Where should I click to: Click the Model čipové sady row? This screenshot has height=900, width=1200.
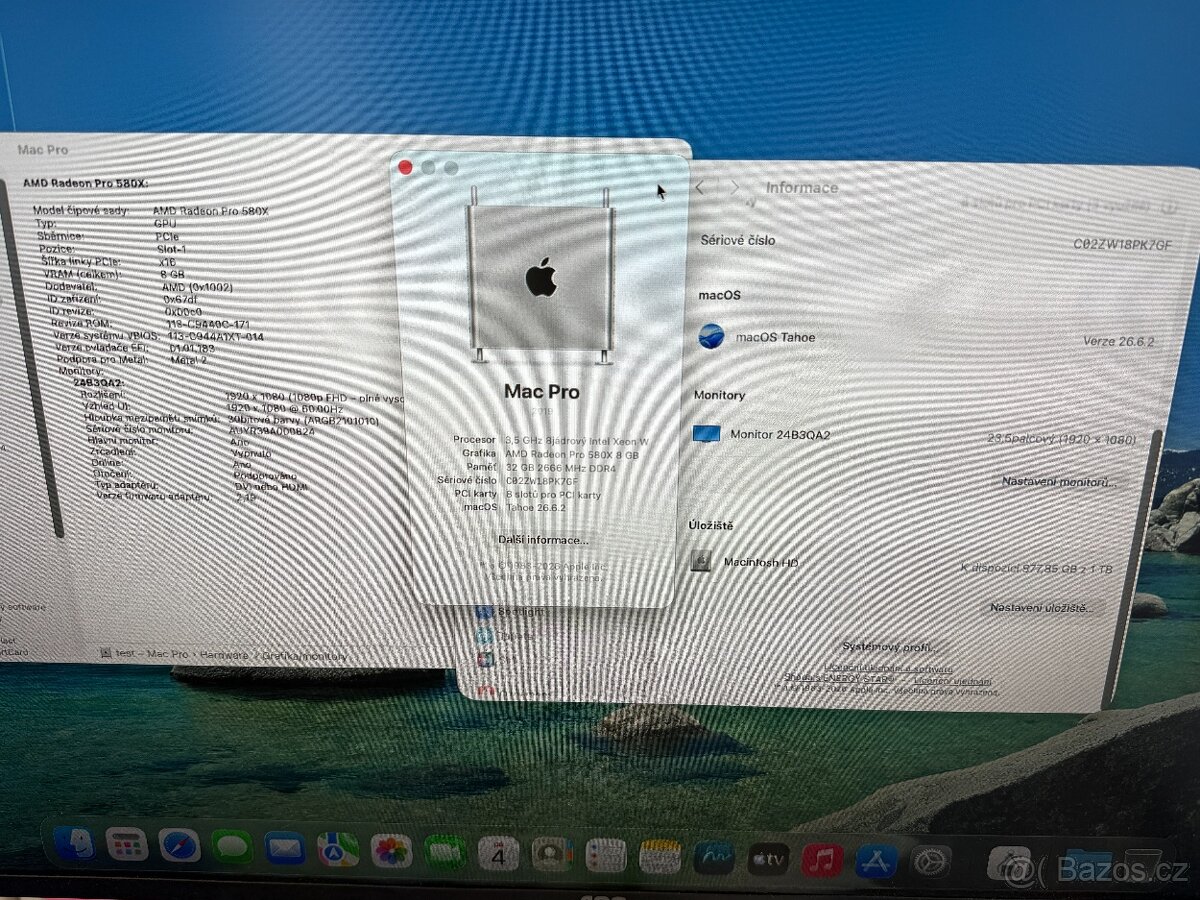coord(150,211)
